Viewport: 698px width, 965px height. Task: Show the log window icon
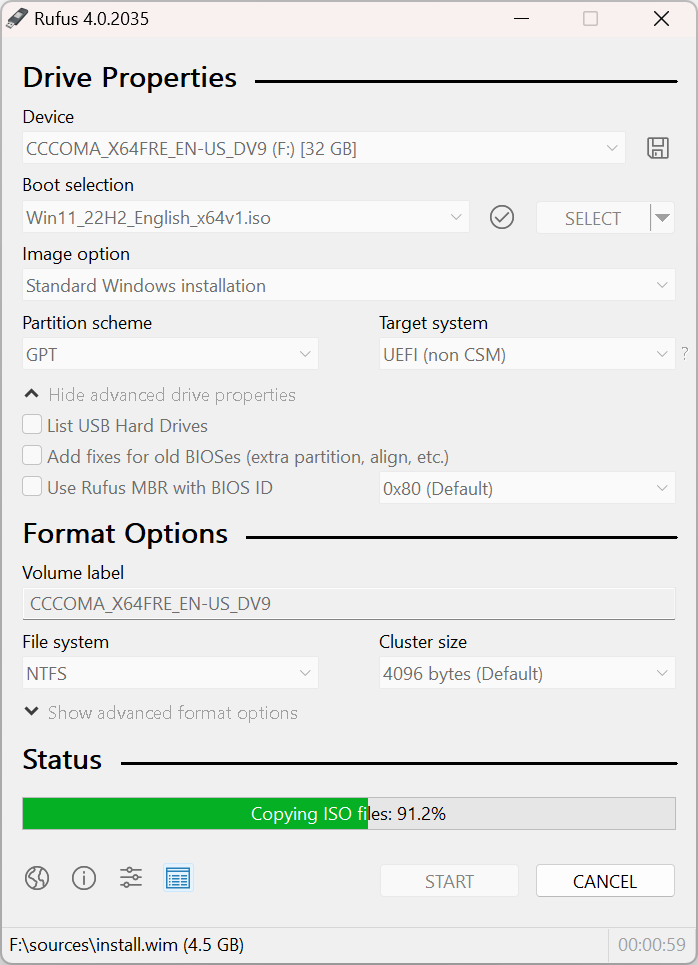point(178,878)
